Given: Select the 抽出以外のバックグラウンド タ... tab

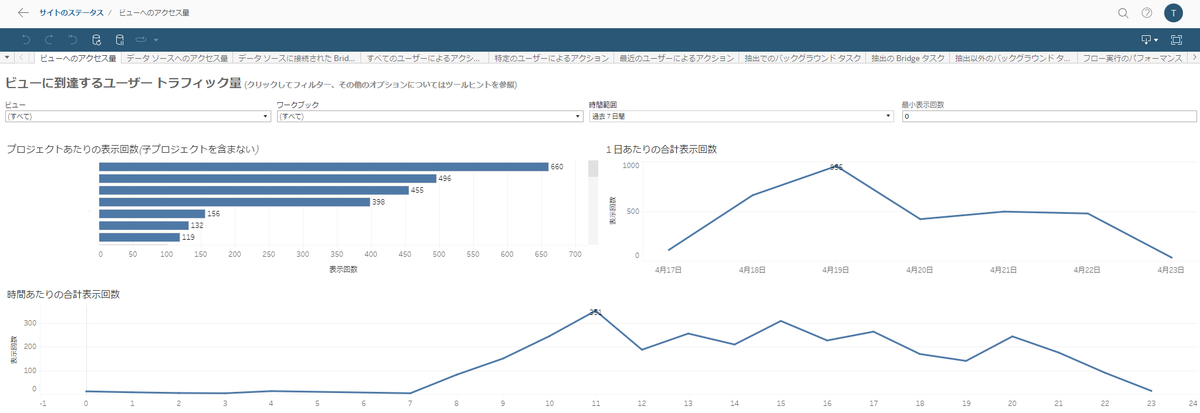Looking at the screenshot, I should 1012,59.
